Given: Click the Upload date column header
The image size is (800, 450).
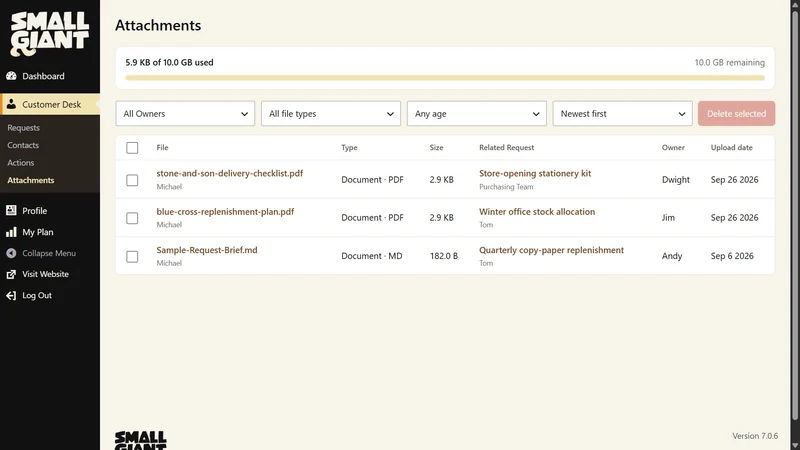Looking at the screenshot, I should 732,147.
